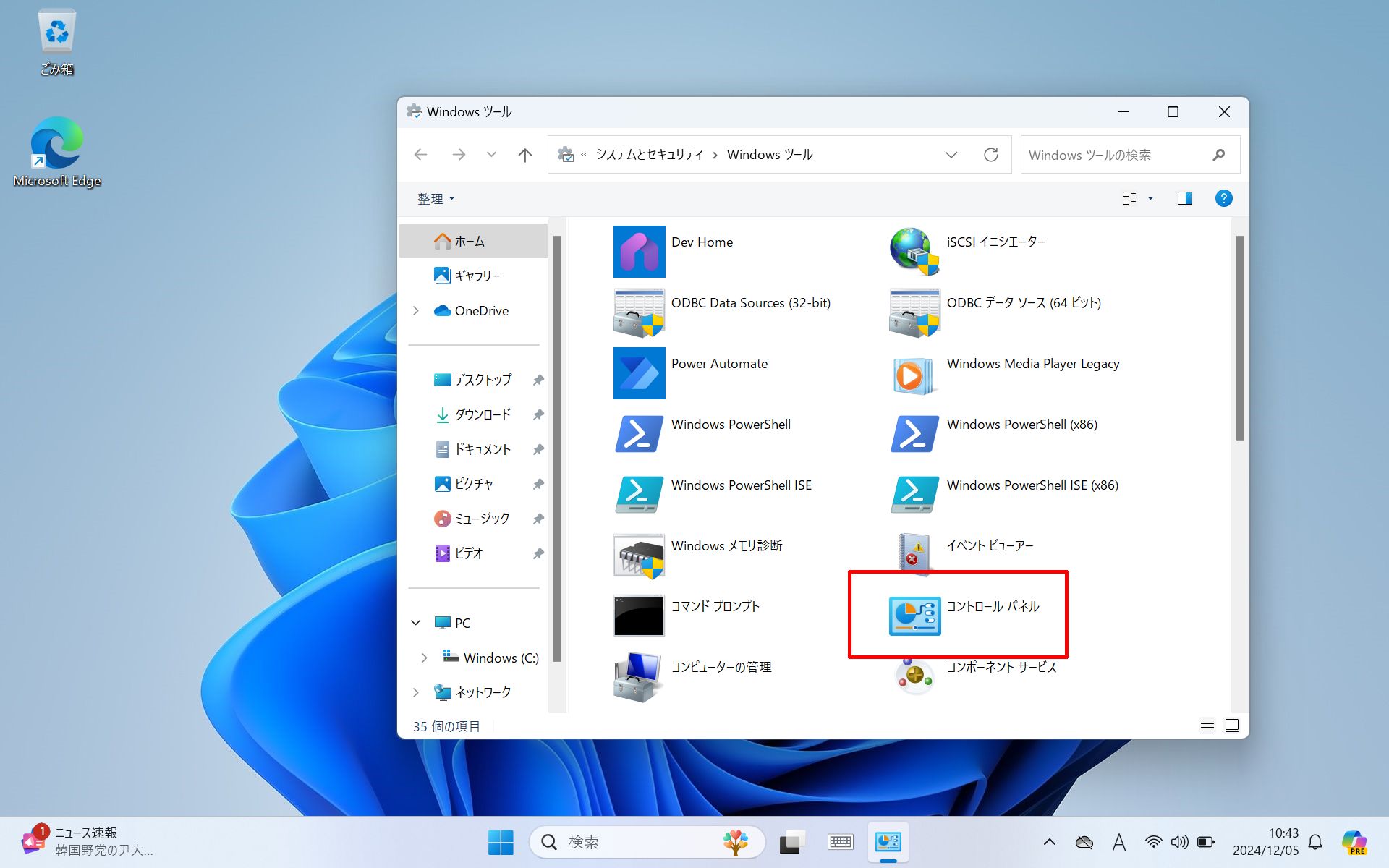
Task: Open ODBC Data Sources (32-bit) icon
Action: (639, 312)
